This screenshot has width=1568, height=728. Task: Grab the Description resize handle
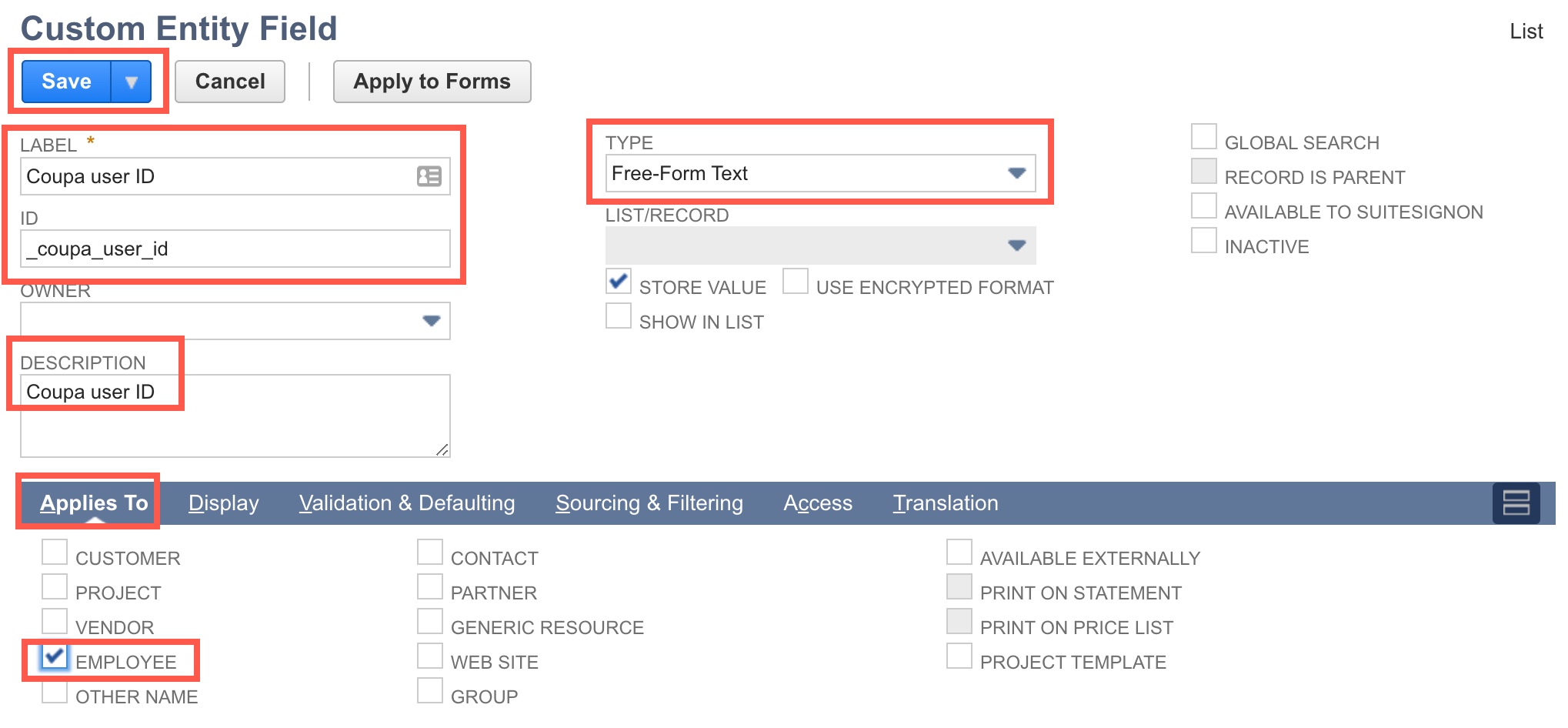tap(442, 449)
